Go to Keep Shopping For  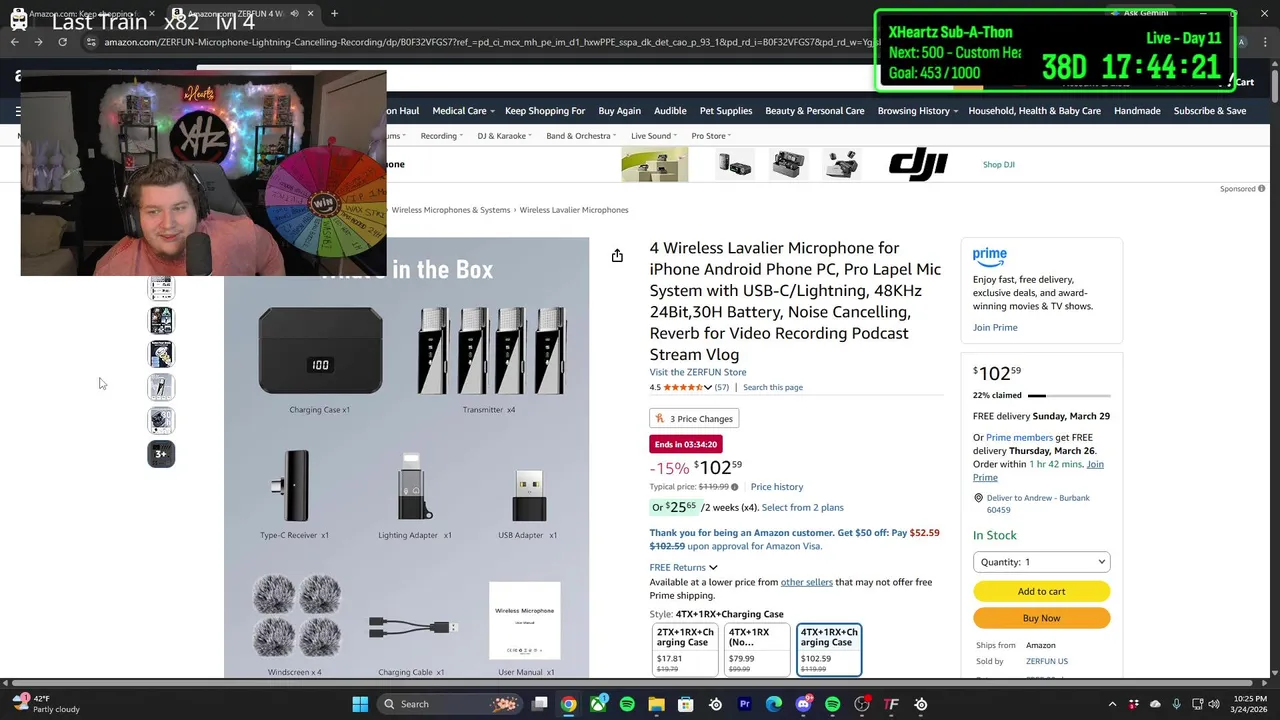[x=545, y=111]
